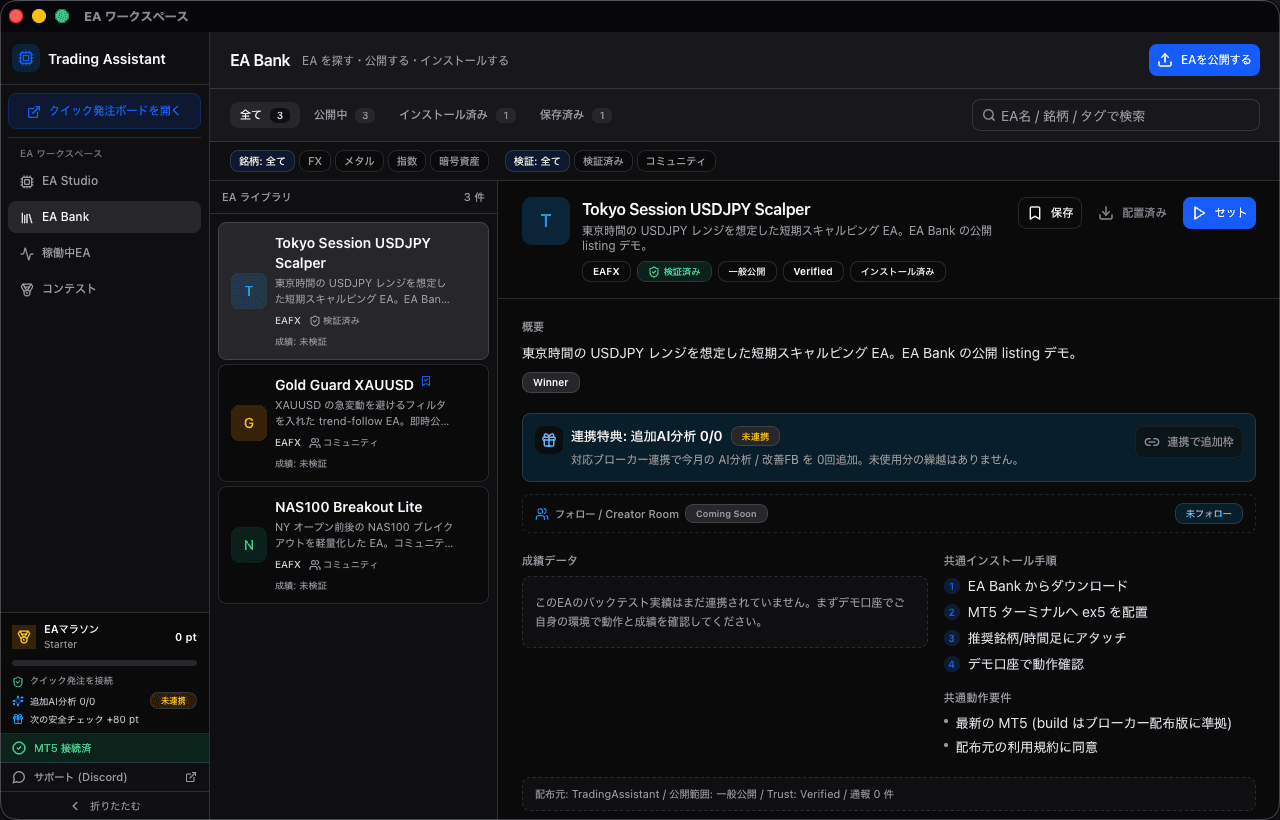
Task: Click the EA Studio chip icon
Action: pyautogui.click(x=27, y=181)
